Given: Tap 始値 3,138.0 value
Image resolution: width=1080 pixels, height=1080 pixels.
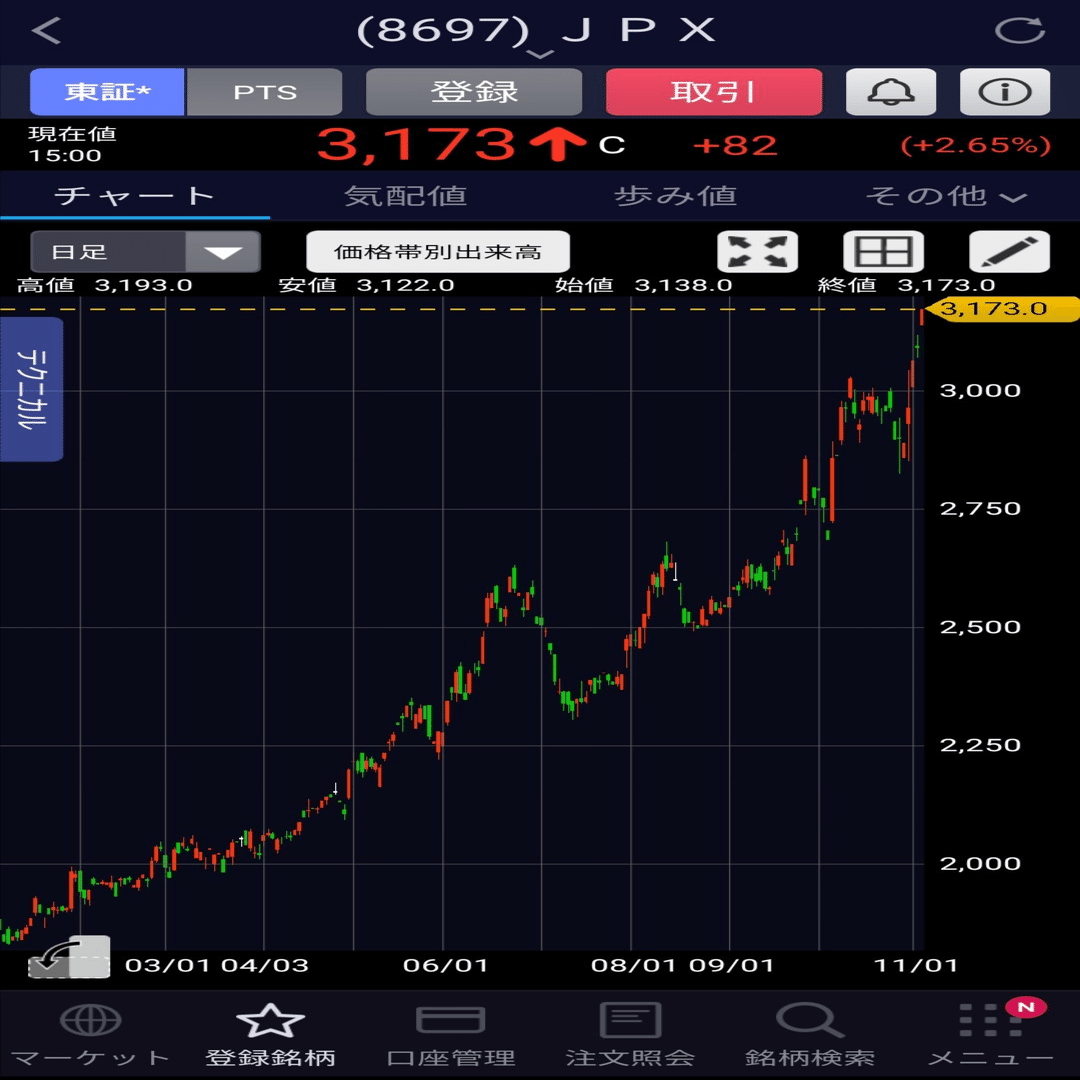Looking at the screenshot, I should tap(683, 285).
